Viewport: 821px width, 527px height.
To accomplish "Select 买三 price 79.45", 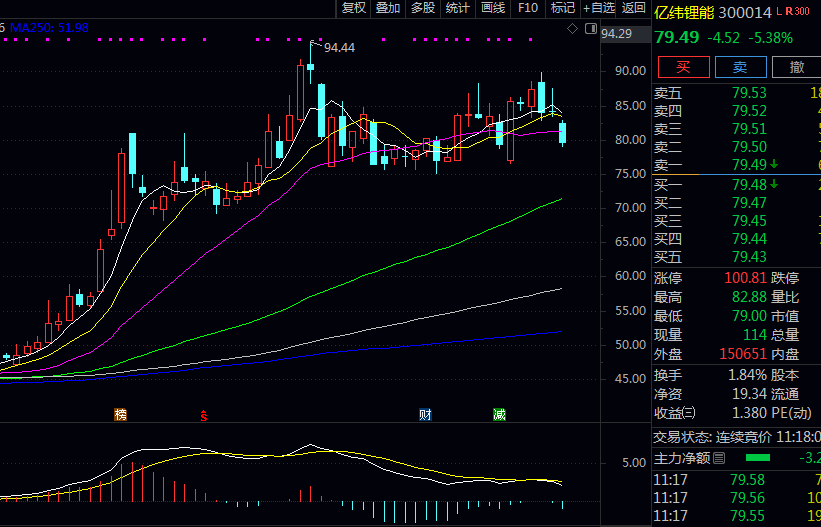I will (x=749, y=221).
